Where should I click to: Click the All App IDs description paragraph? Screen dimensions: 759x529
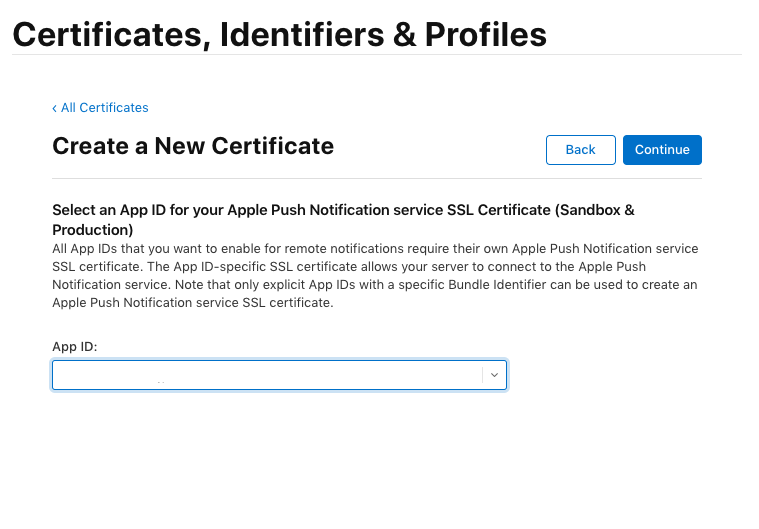[x=375, y=276]
